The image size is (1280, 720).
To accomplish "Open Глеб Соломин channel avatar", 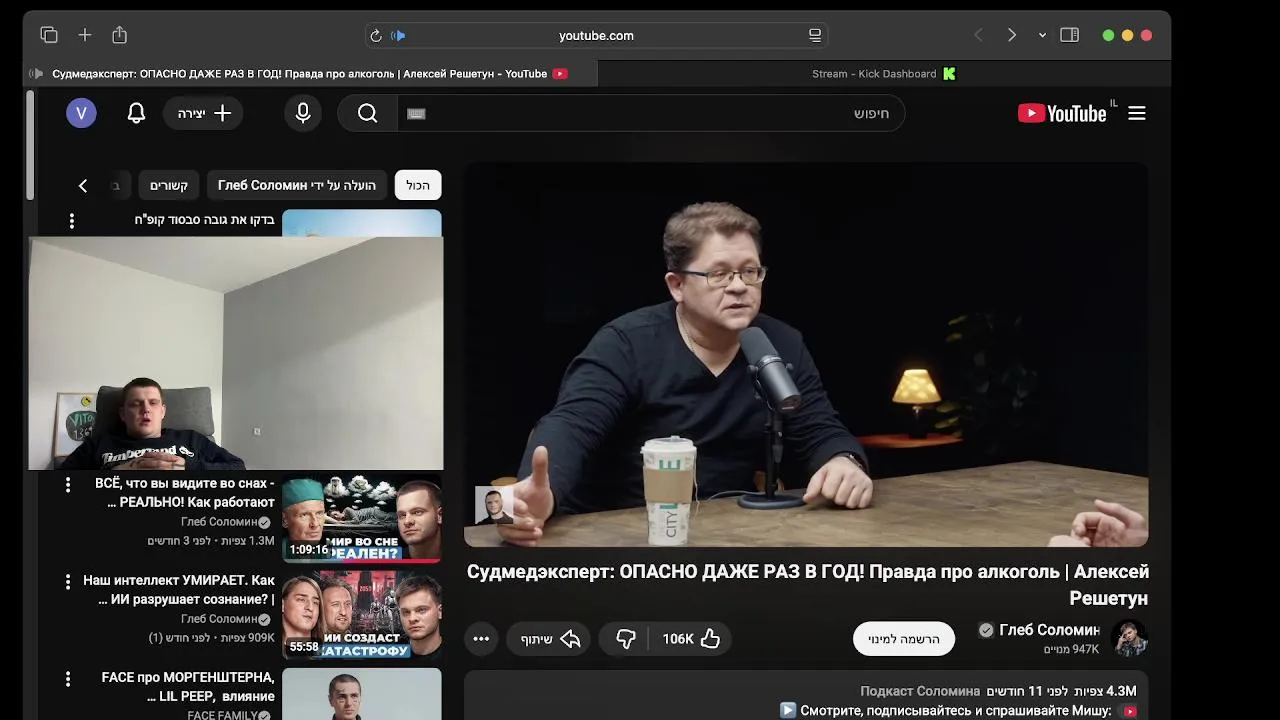I will tap(1130, 638).
